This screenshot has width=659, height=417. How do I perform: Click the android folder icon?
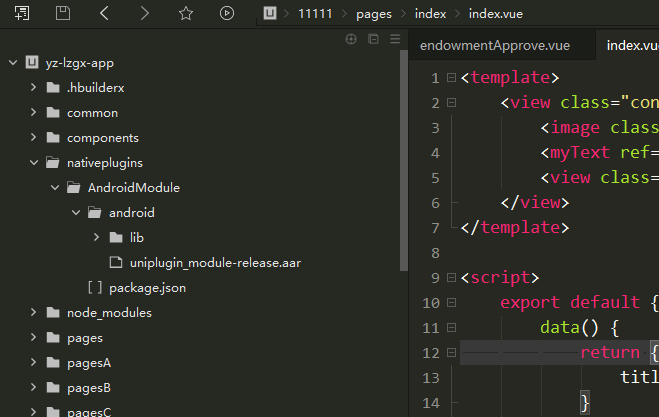(x=95, y=213)
